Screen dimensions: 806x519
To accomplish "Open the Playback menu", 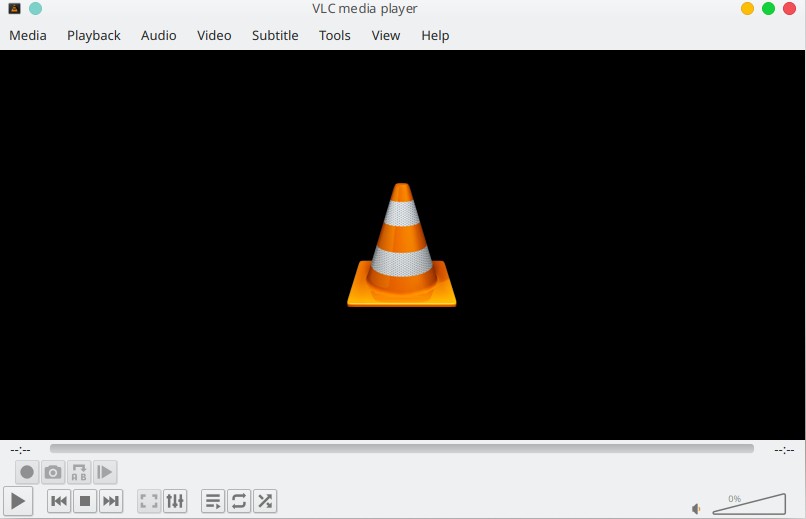I will coord(94,35).
